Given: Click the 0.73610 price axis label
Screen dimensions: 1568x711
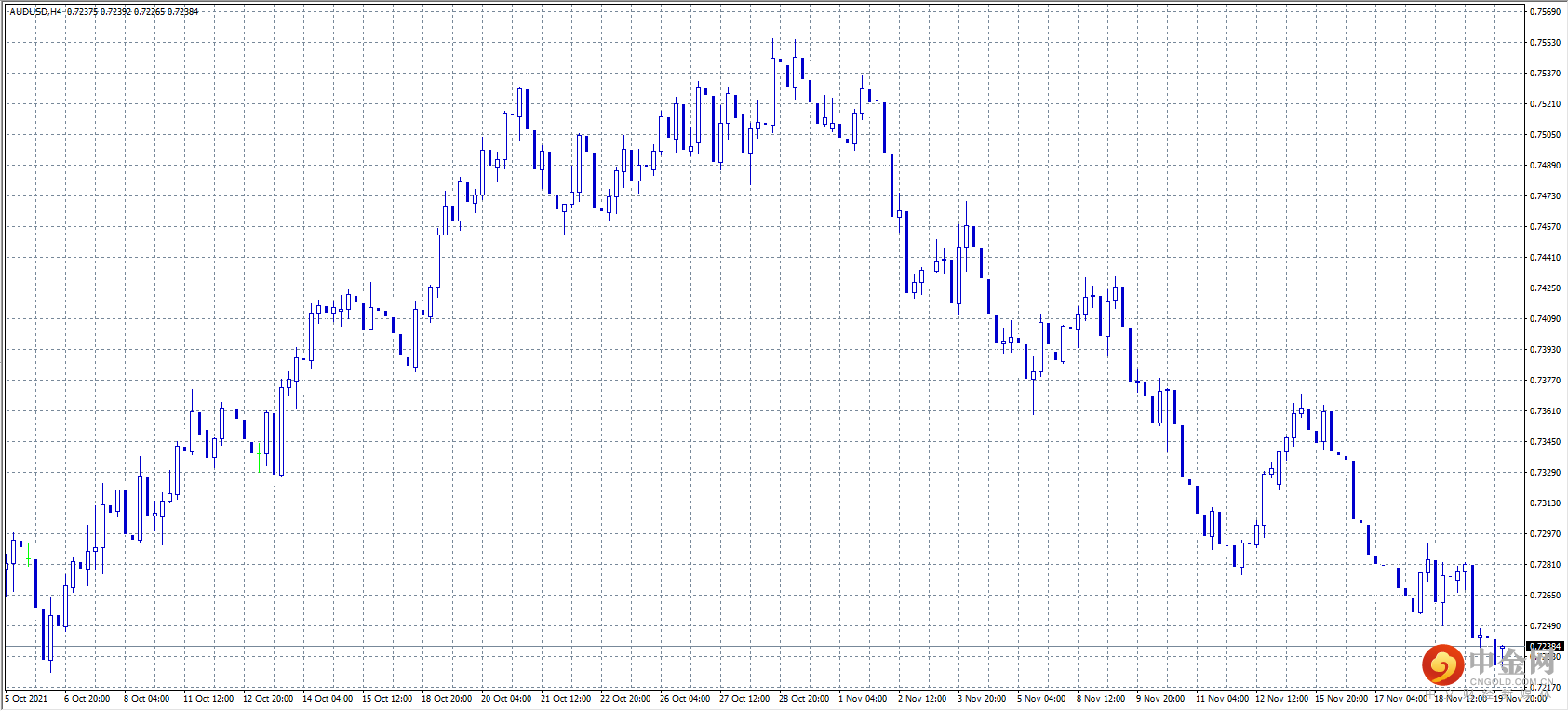Looking at the screenshot, I should (1546, 411).
